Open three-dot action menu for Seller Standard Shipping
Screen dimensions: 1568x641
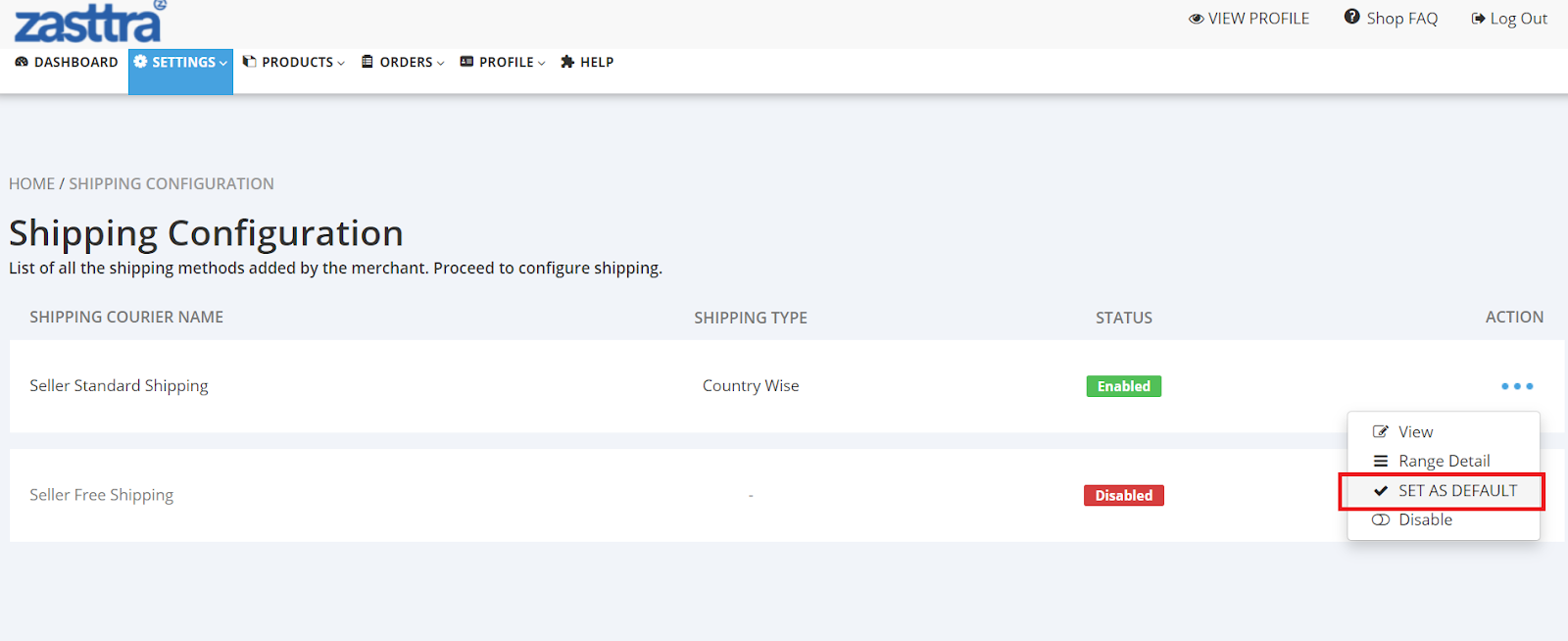tap(1516, 386)
